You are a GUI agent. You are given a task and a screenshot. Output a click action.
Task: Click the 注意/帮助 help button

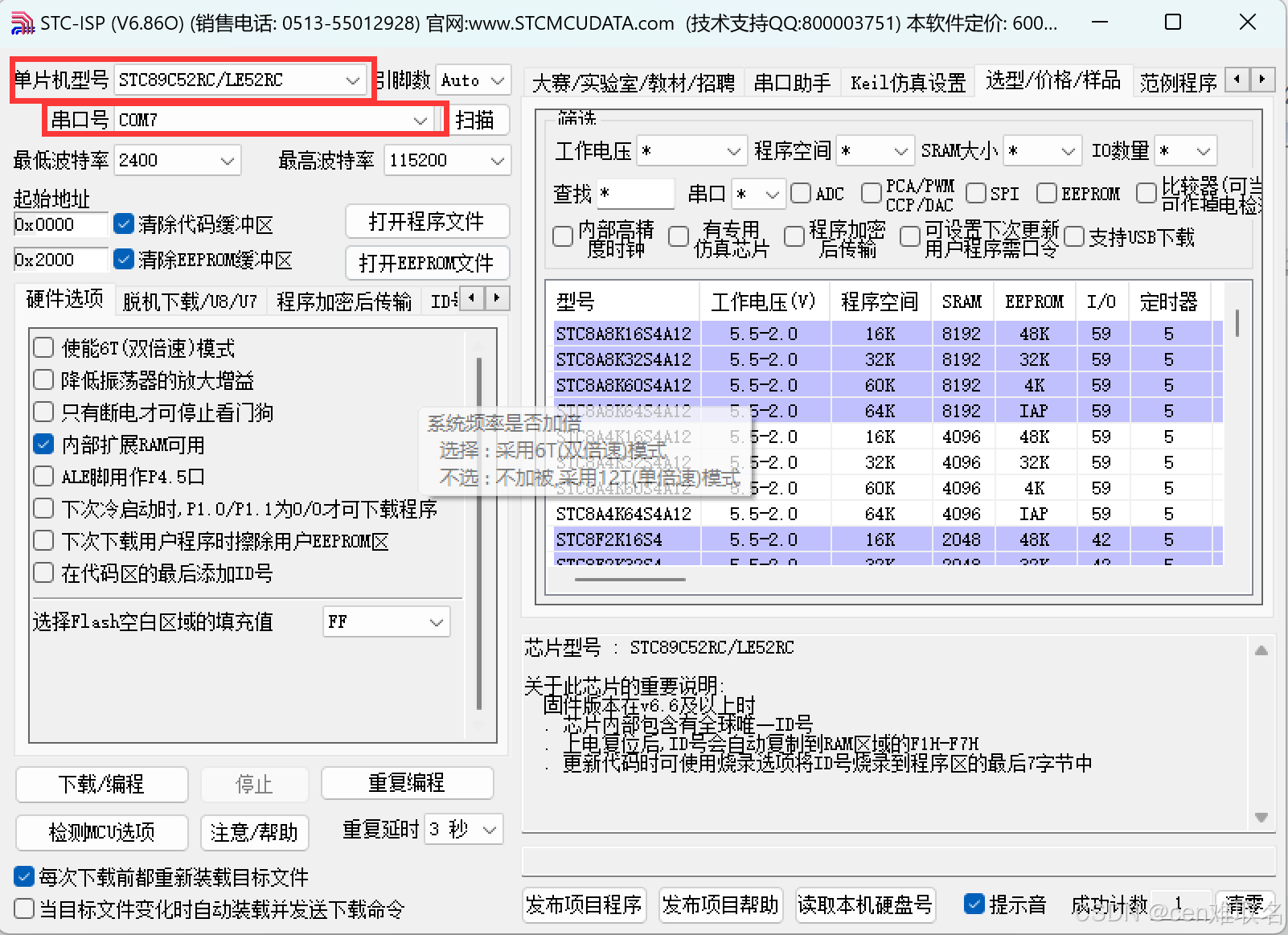254,832
